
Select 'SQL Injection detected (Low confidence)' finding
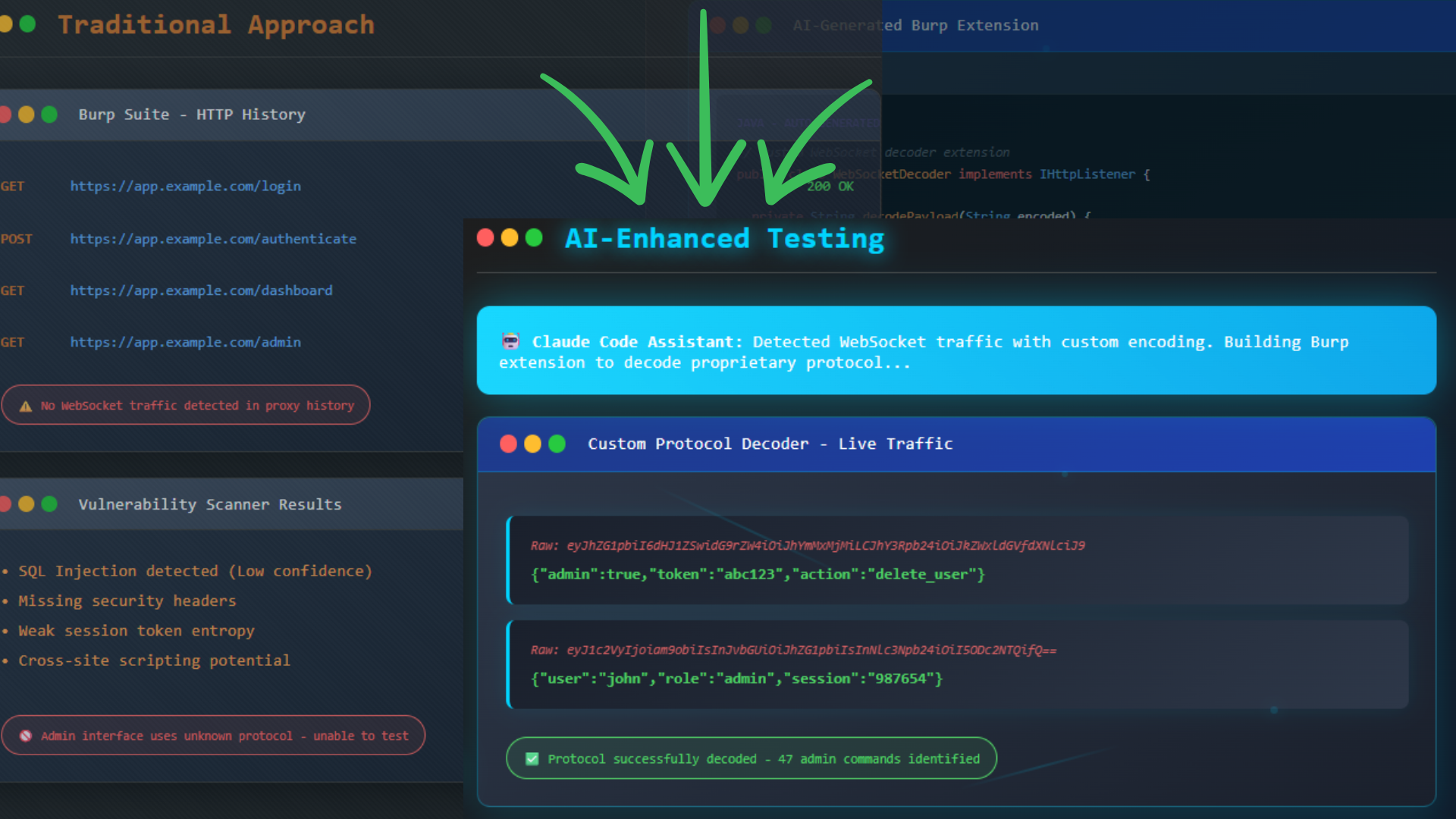(x=195, y=571)
